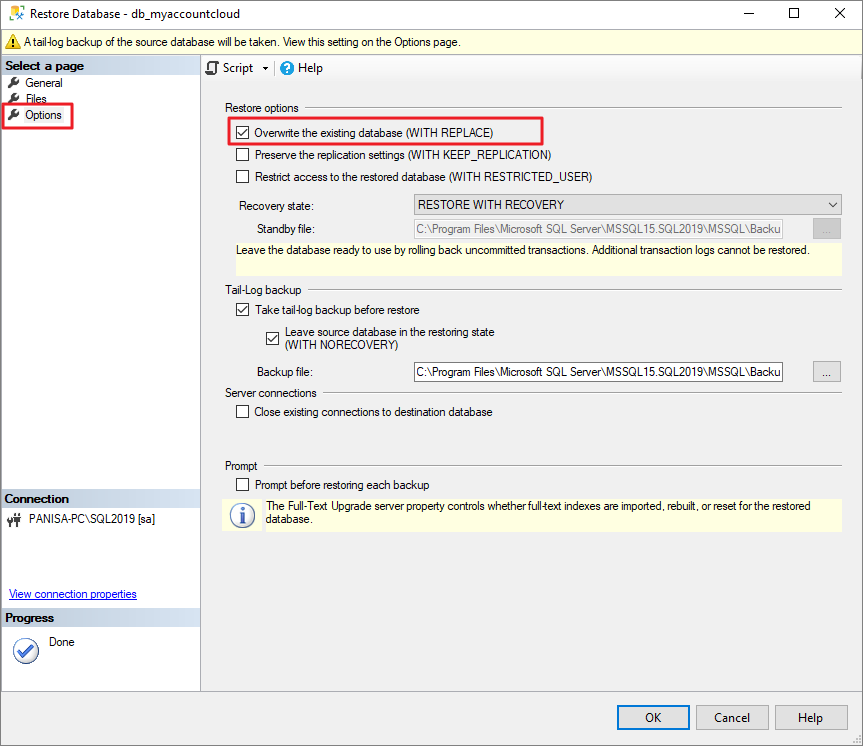Click the Standby file browse button

tap(827, 229)
